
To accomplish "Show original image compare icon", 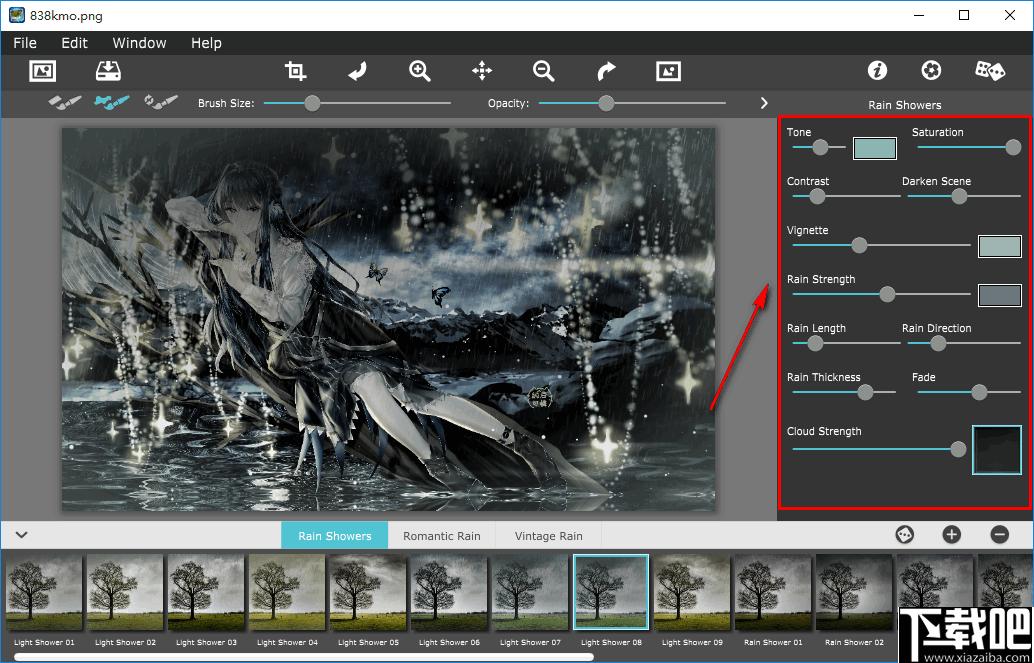I will point(668,71).
